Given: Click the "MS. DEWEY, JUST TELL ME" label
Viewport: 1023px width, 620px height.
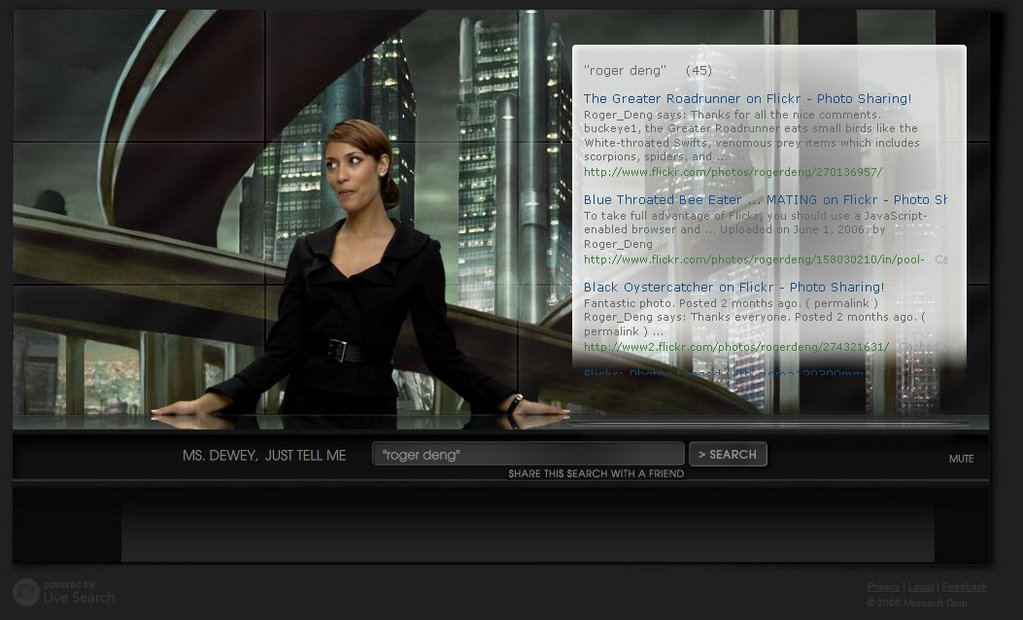Looking at the screenshot, I should pyautogui.click(x=264, y=456).
